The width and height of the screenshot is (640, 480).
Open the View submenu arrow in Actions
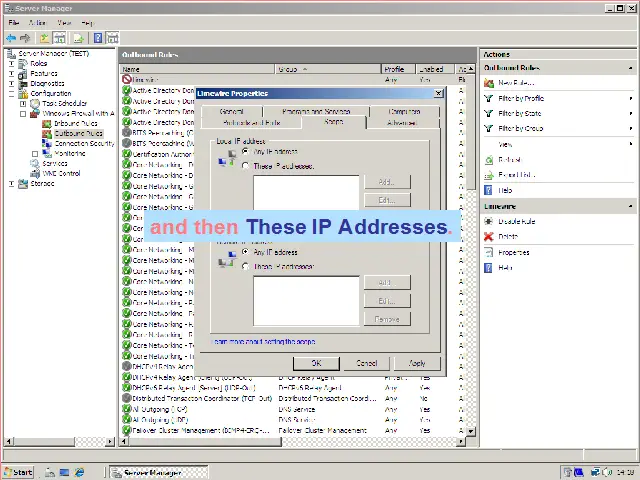click(x=631, y=144)
